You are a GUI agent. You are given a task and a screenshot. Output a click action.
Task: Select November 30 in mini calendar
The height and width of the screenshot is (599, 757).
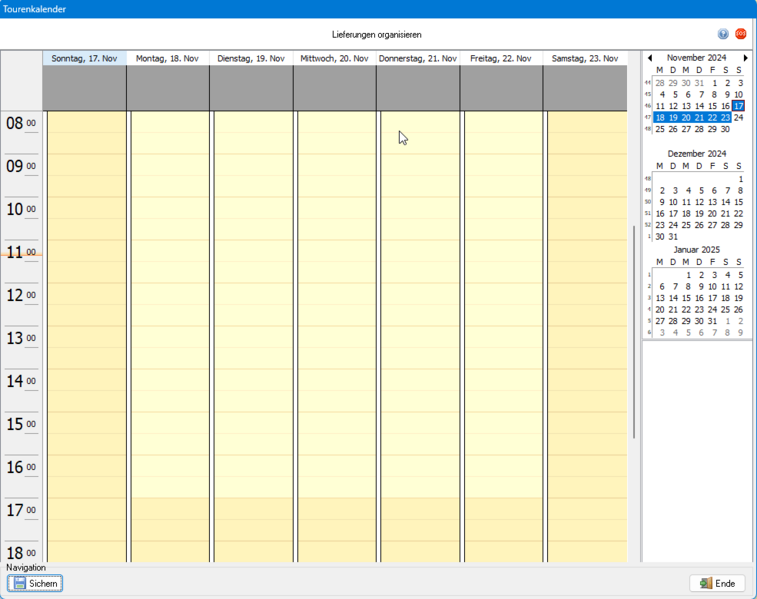[x=725, y=129]
